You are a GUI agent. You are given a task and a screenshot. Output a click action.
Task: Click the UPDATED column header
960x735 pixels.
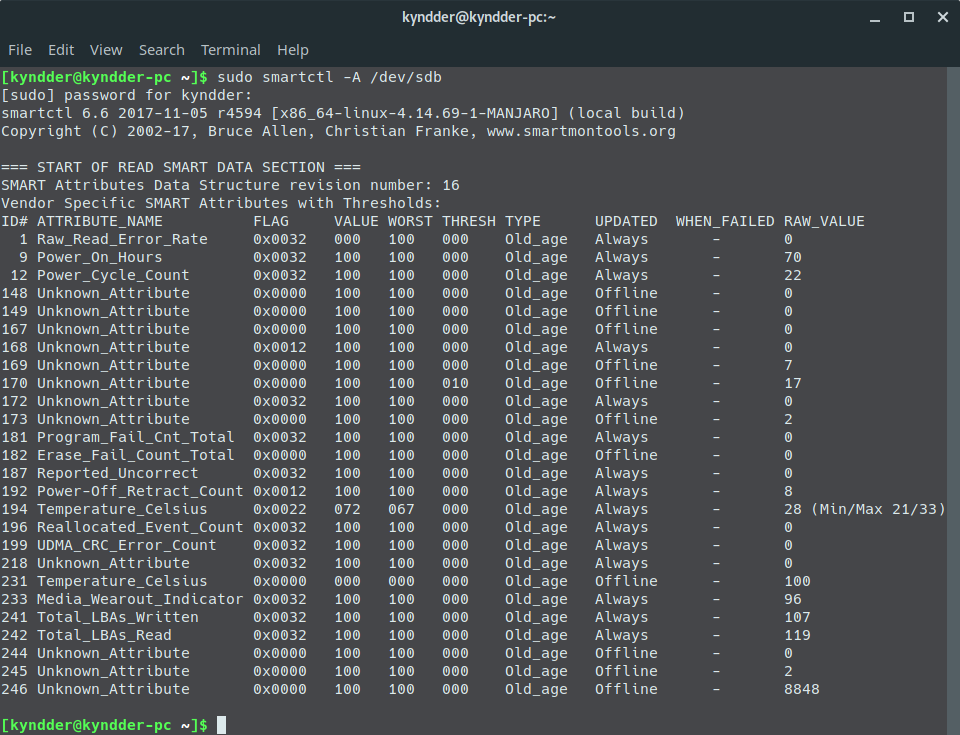[x=626, y=221]
